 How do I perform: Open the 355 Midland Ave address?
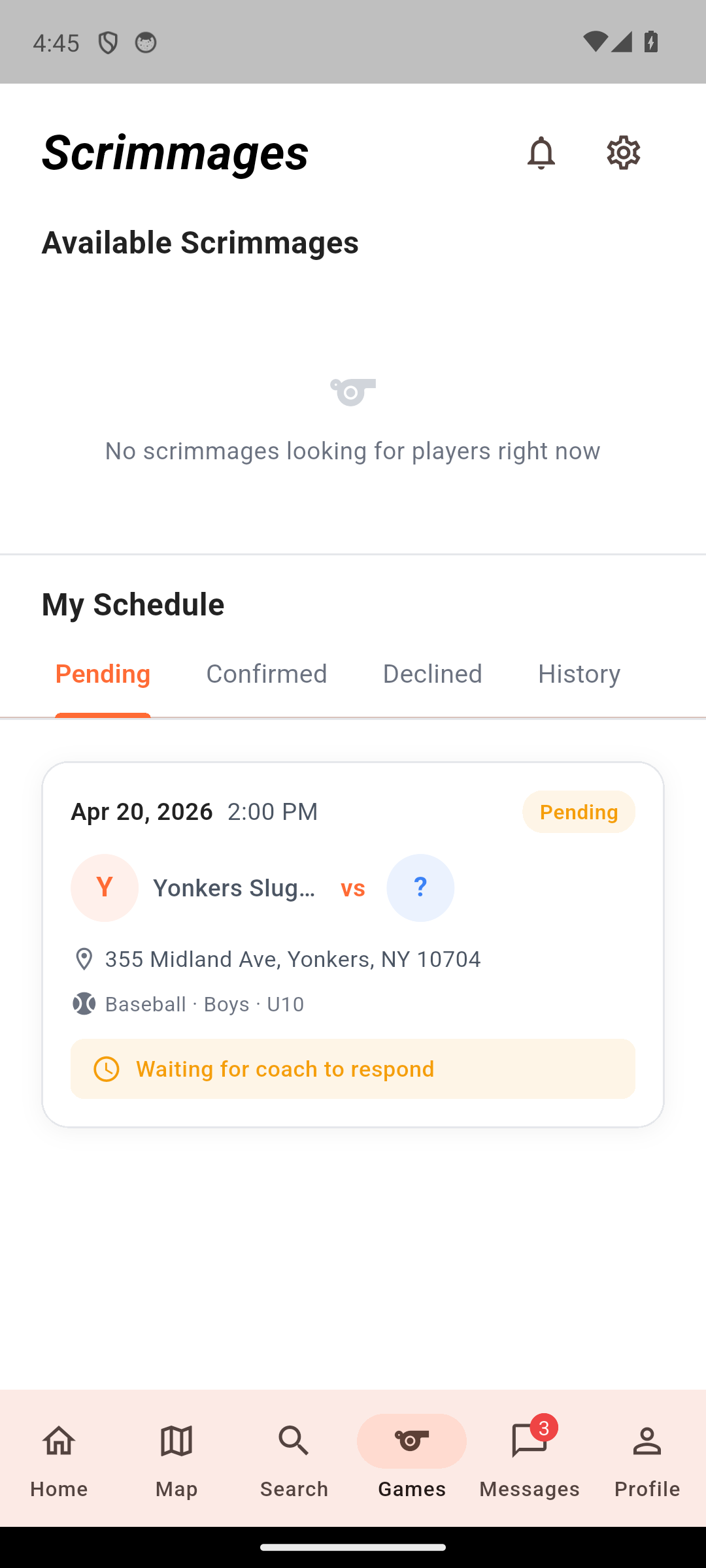pos(292,959)
